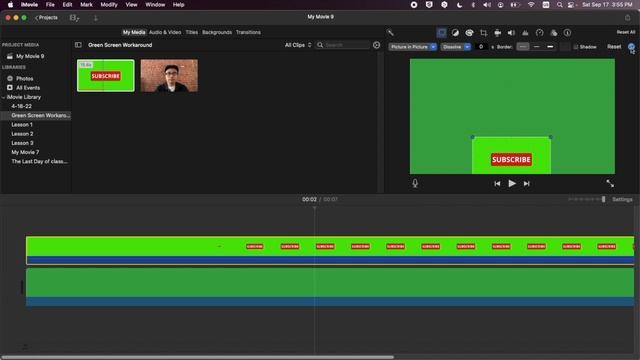Select the cropping tool icon

tap(483, 33)
